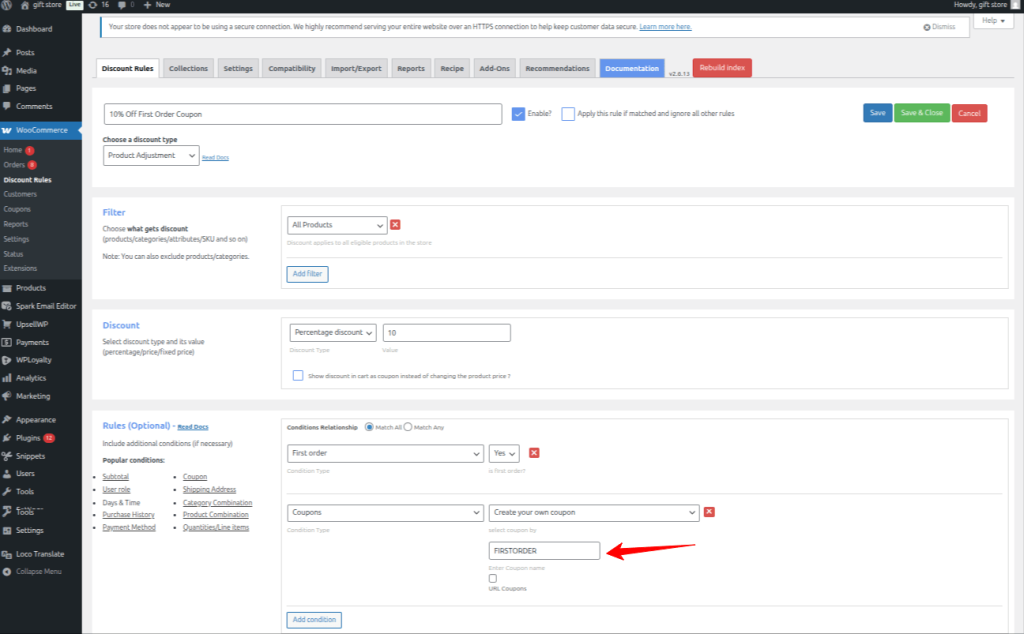
Task: Click the FIRSTORDER coupon name field
Action: tap(544, 550)
